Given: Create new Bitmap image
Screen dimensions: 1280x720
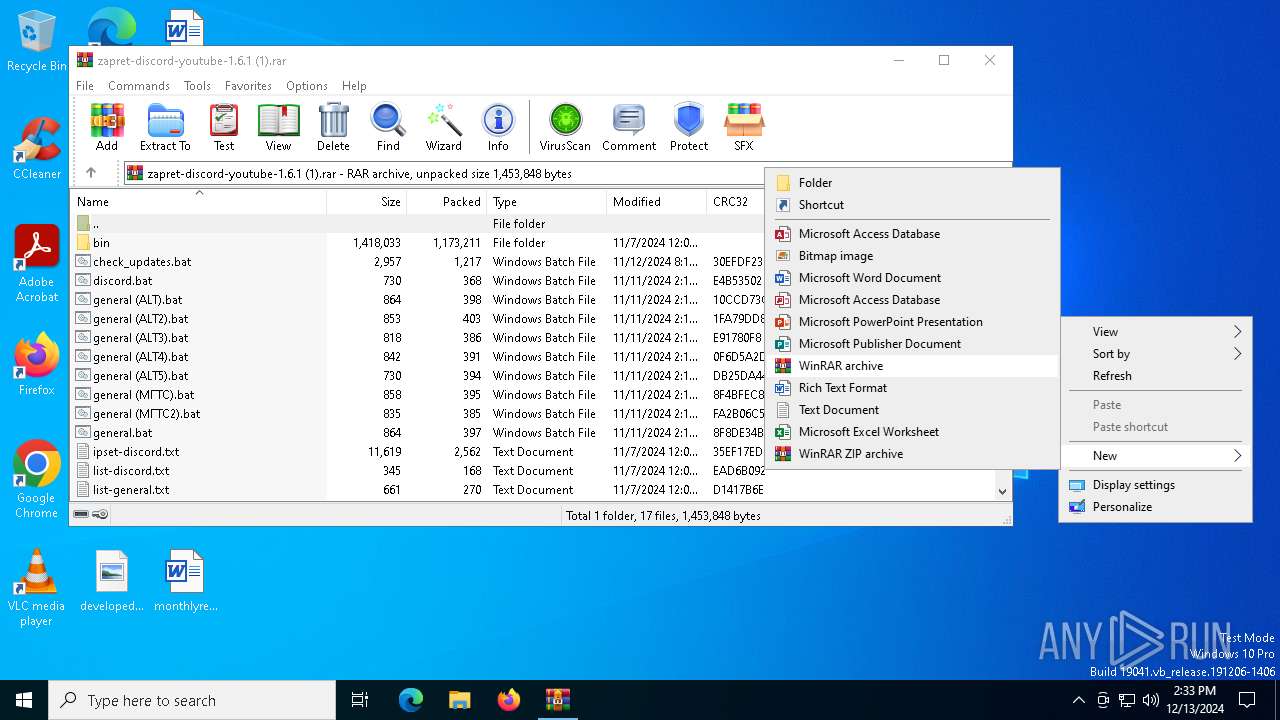Looking at the screenshot, I should [912, 256].
